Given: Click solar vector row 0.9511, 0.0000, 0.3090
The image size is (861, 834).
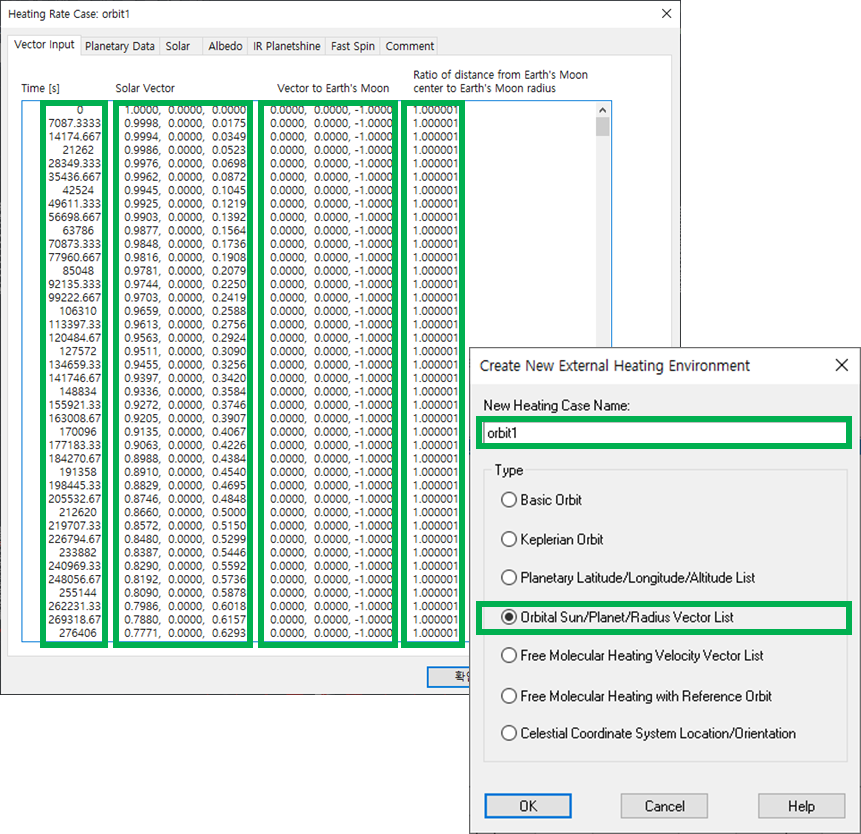Looking at the screenshot, I should tap(185, 351).
